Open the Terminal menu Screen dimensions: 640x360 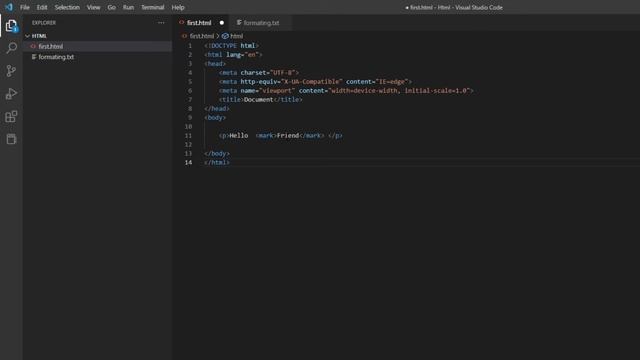[153, 7]
